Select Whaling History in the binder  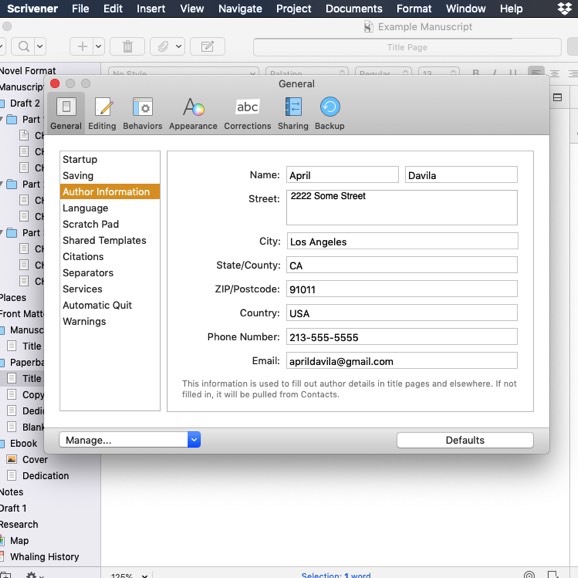tap(45, 557)
